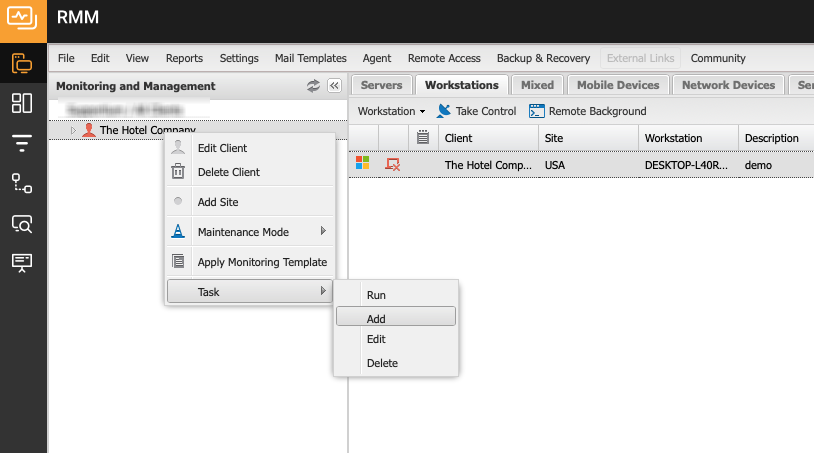
Task: Choose Apply Monitoring Template
Action: point(250,262)
